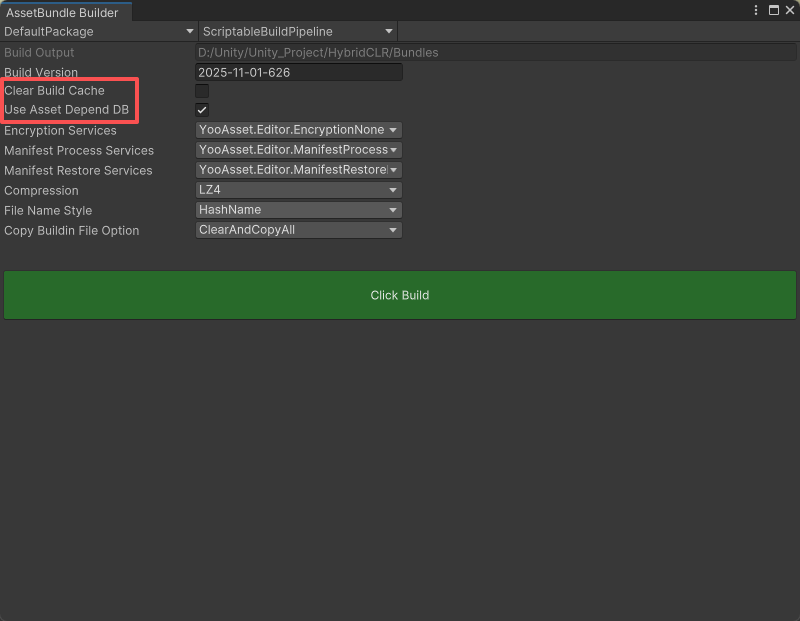Click the Use Asset Depend DB label
This screenshot has width=800, height=621.
click(x=66, y=110)
